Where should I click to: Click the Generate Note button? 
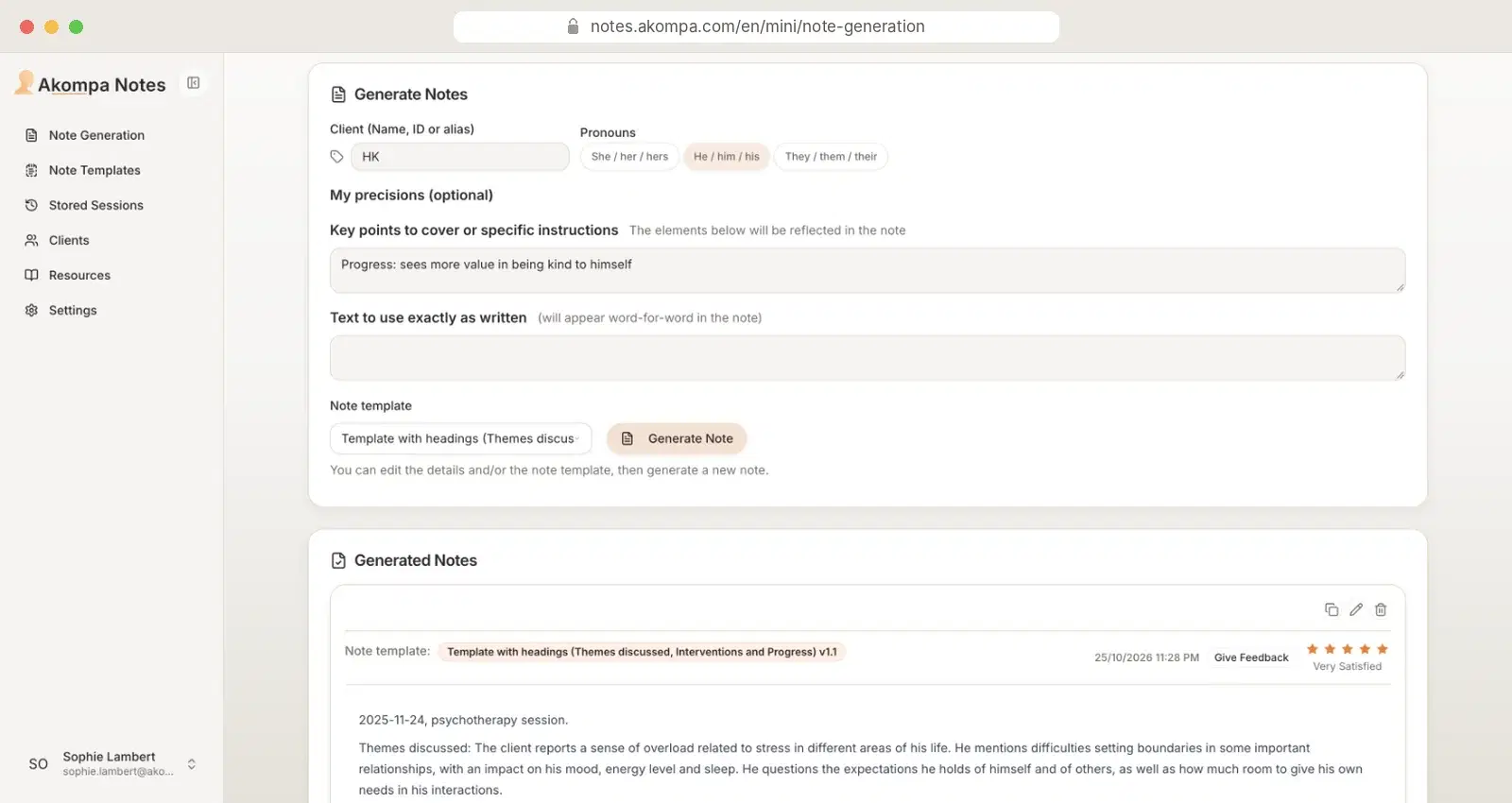(x=677, y=438)
